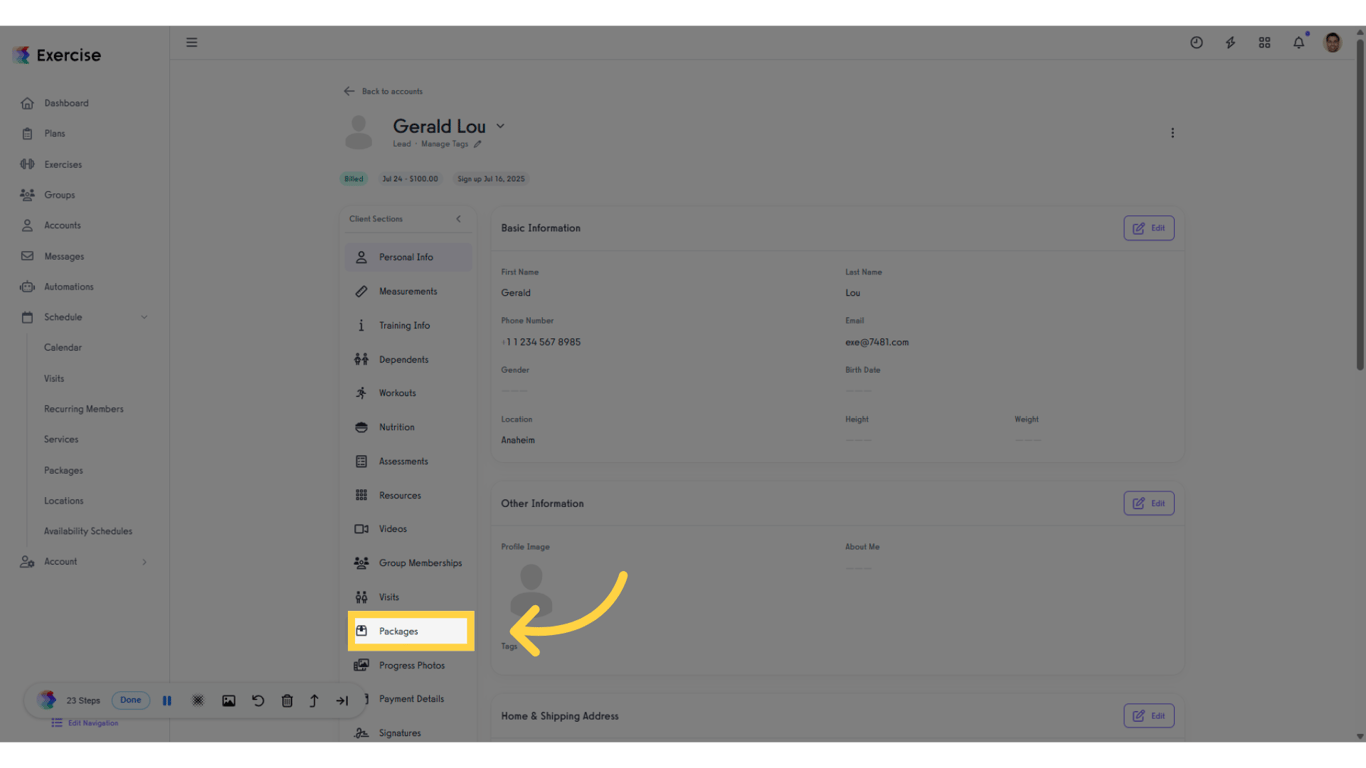Click the hamburger menu icon at top left
This screenshot has height=768, width=1366.
coord(191,42)
